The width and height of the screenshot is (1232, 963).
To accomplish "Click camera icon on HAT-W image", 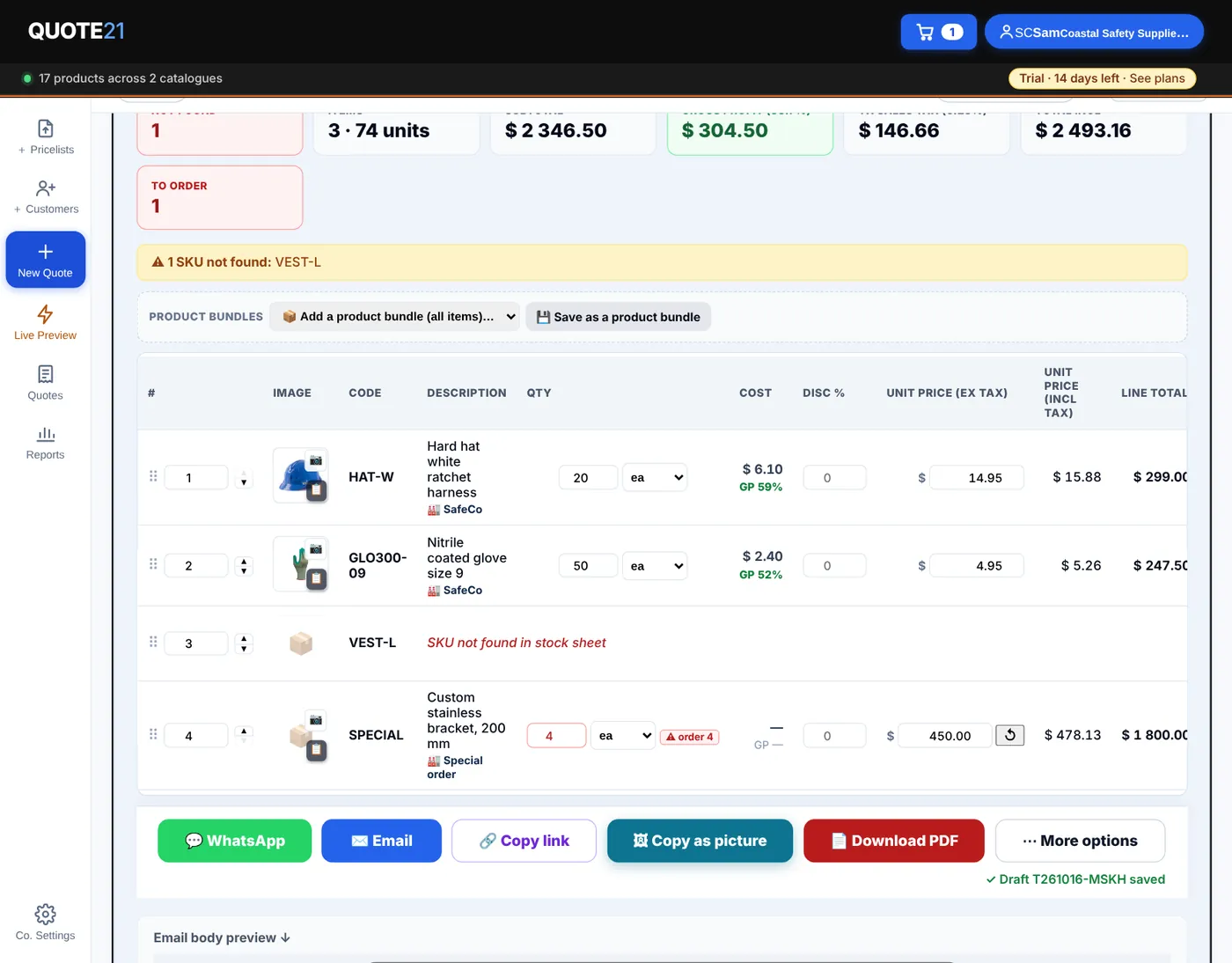I will point(316,460).
